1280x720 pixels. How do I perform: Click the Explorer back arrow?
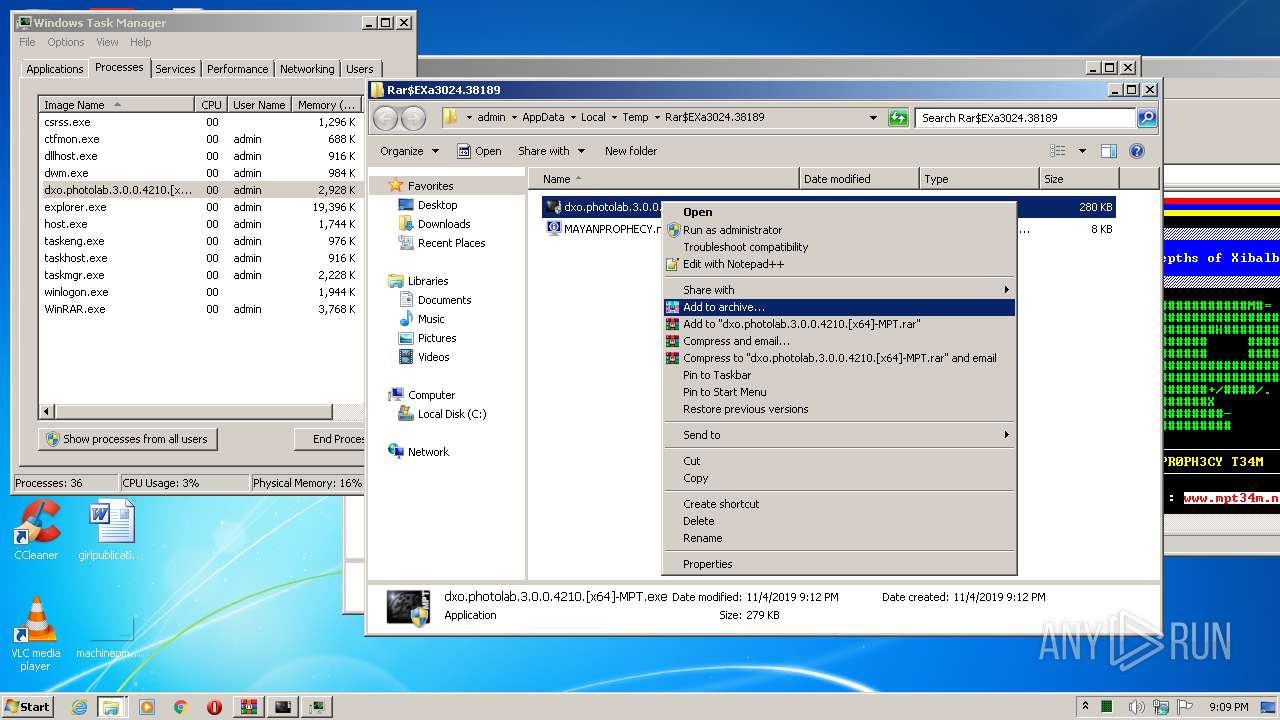386,118
